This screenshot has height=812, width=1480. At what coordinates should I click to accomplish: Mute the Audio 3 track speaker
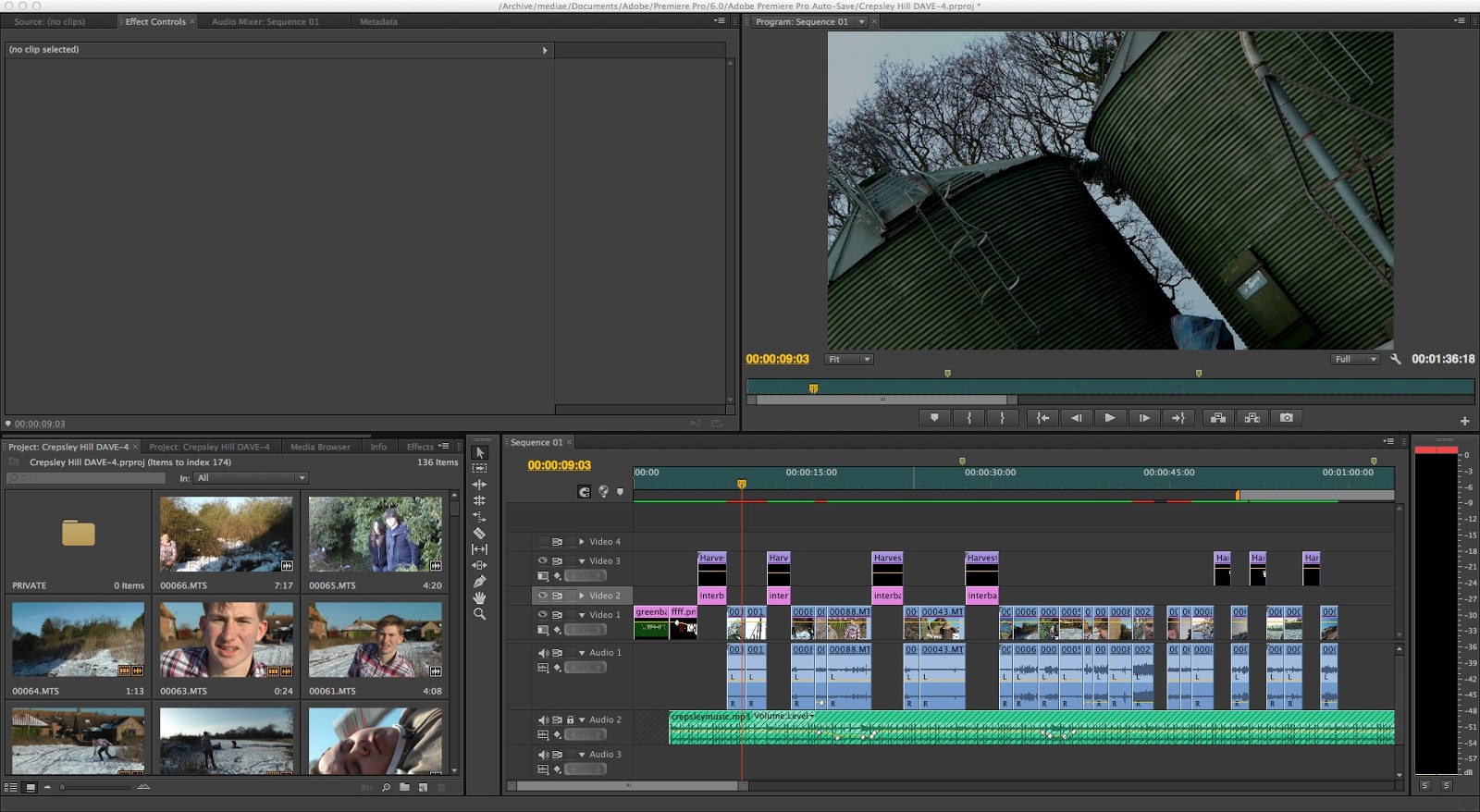(x=544, y=755)
